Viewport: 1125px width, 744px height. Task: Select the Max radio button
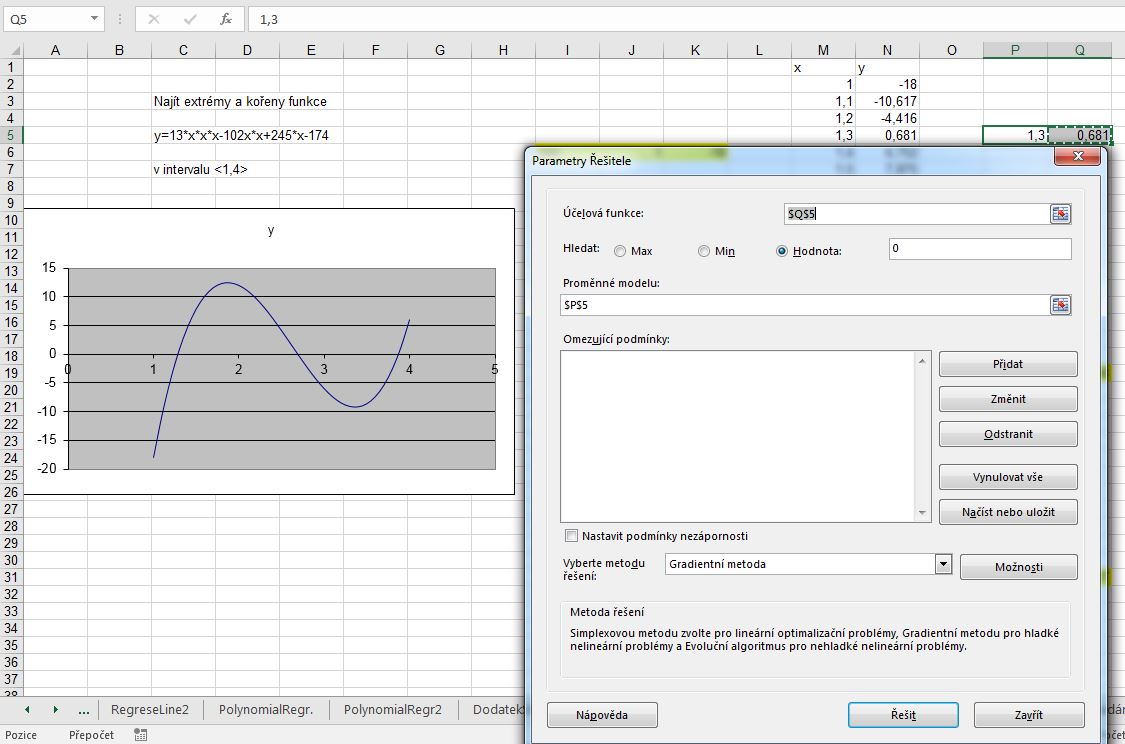click(620, 251)
